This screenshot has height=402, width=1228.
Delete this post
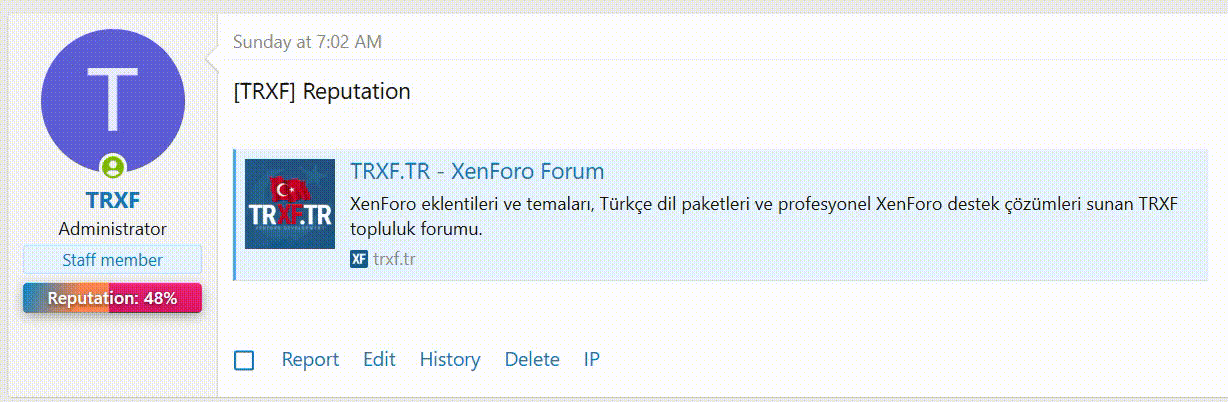tap(531, 360)
